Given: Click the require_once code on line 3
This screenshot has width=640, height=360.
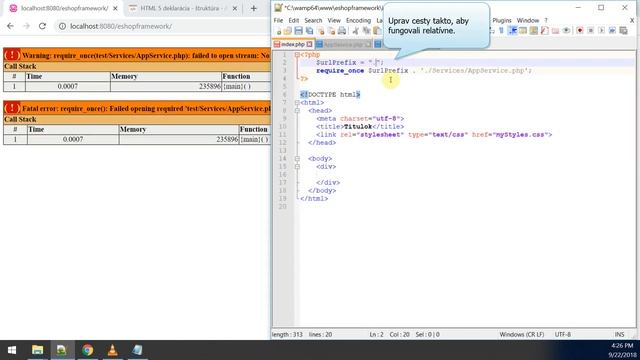Looking at the screenshot, I should pos(424,71).
